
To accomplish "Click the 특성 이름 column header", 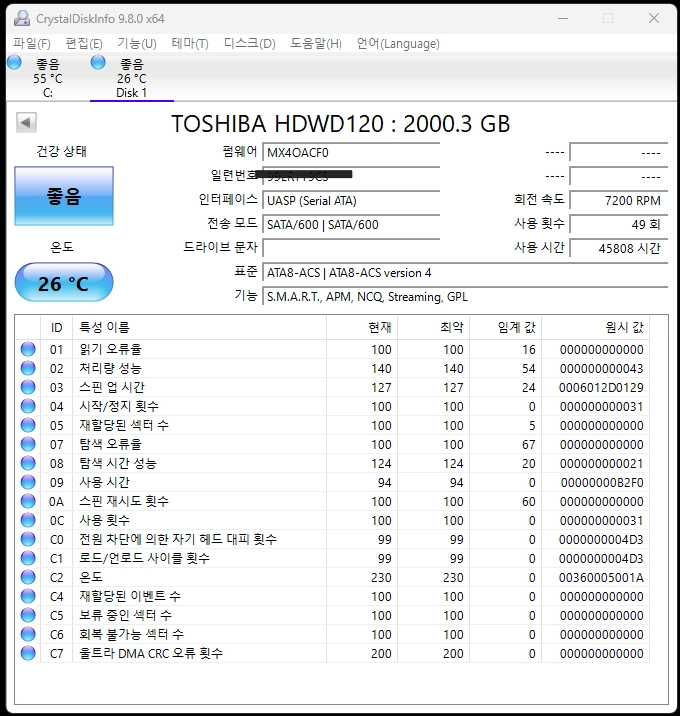I will coord(200,327).
